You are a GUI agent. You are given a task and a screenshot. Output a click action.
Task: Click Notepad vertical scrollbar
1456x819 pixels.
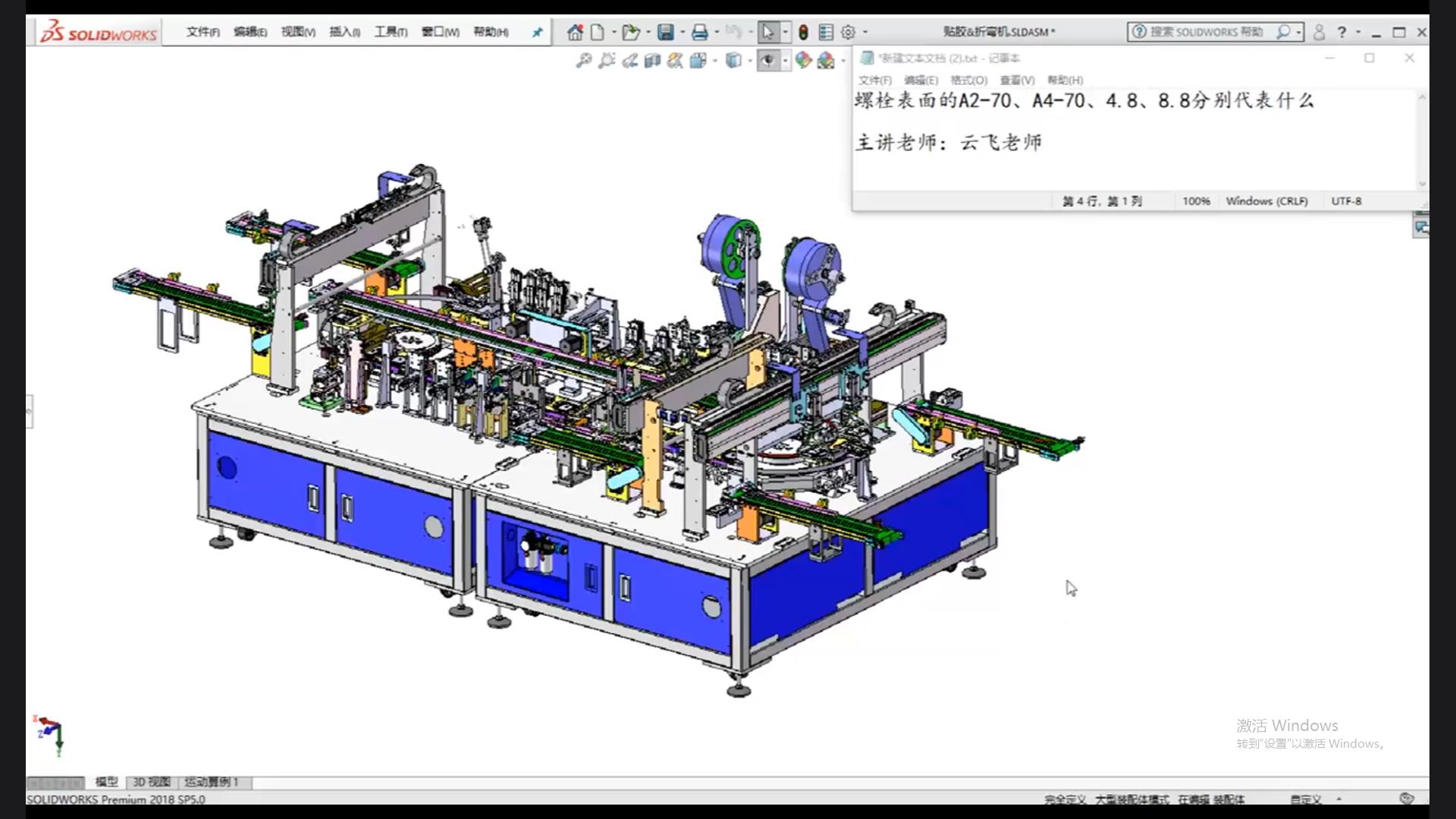1422,140
